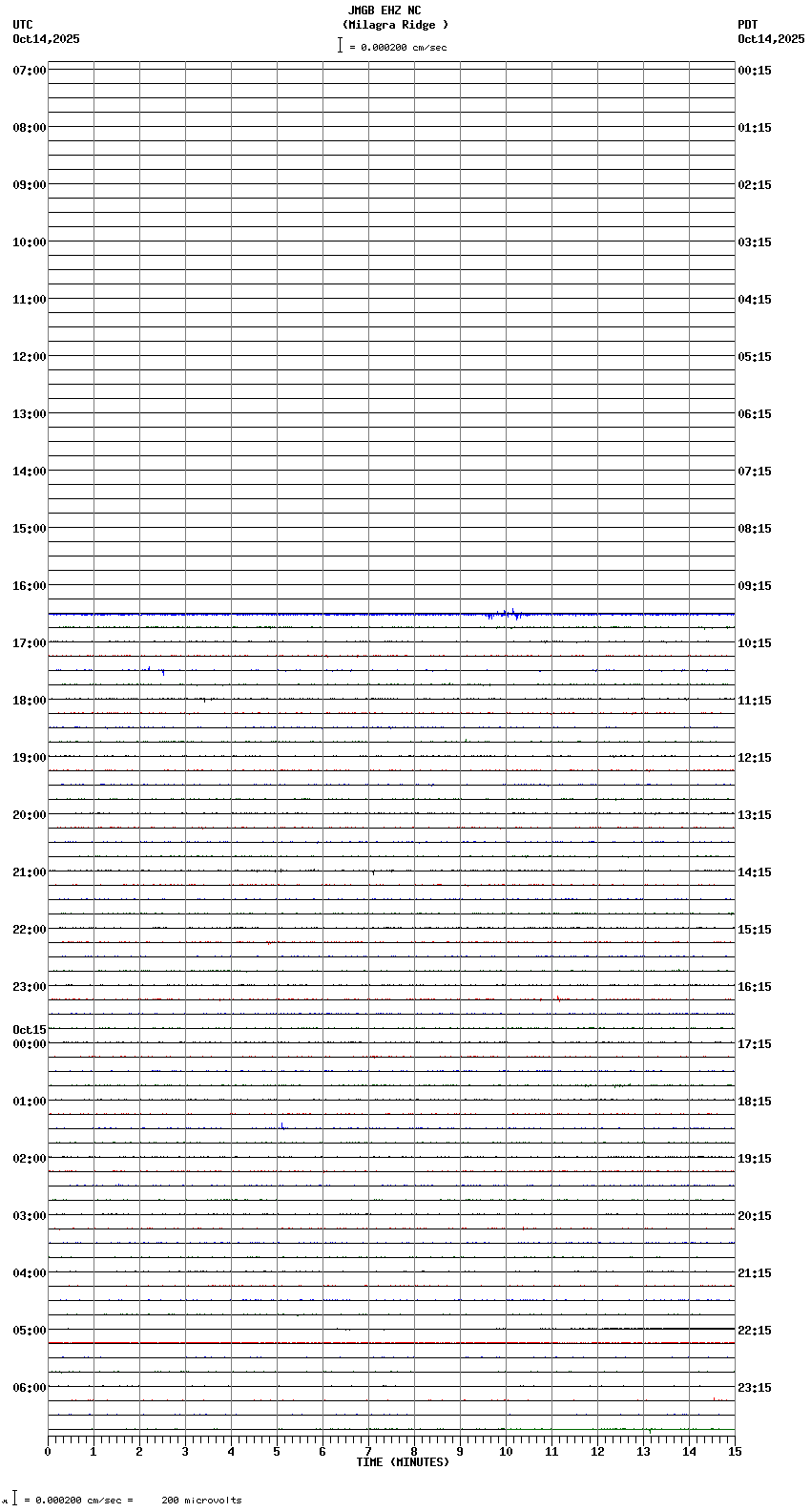Image resolution: width=811 pixels, height=1512 pixels.
Task: Click the 08:15 PDT time label
Action: pyautogui.click(x=755, y=529)
